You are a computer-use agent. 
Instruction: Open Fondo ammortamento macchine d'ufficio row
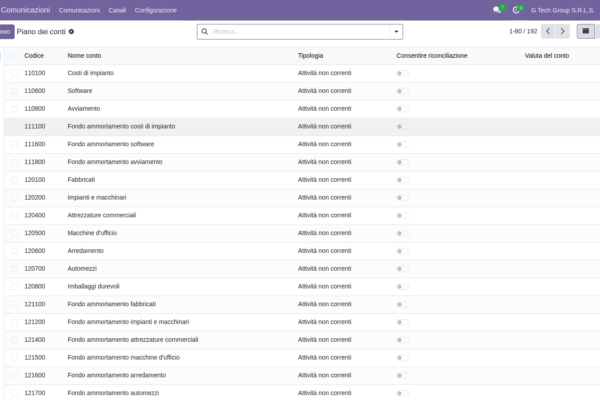tap(302, 358)
